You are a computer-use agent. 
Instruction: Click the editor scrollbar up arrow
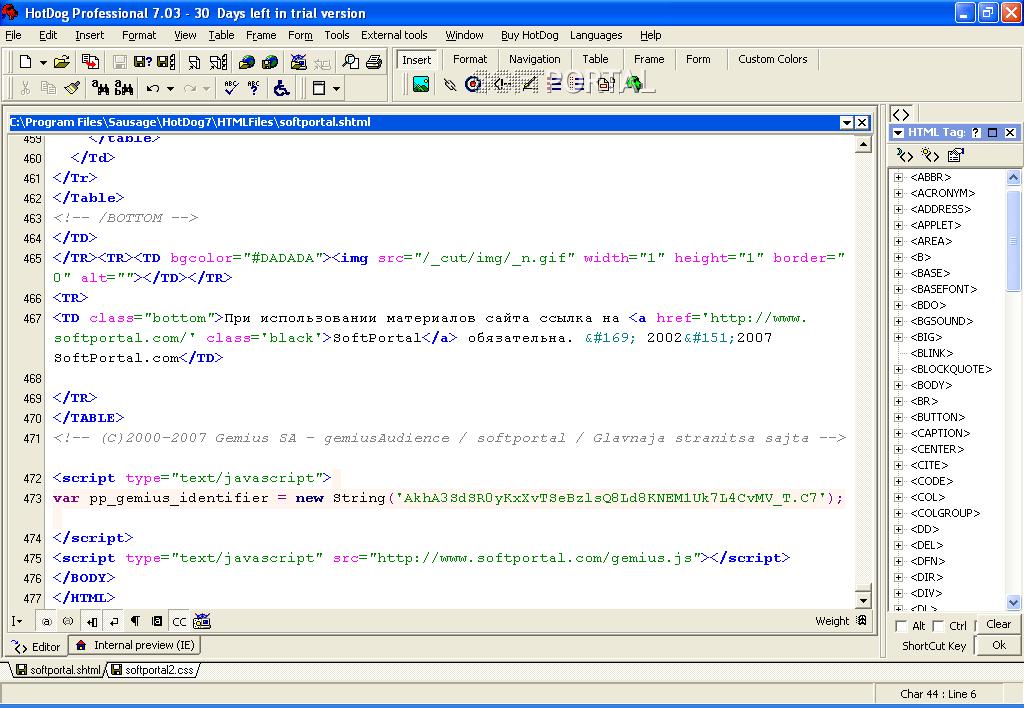pos(863,144)
